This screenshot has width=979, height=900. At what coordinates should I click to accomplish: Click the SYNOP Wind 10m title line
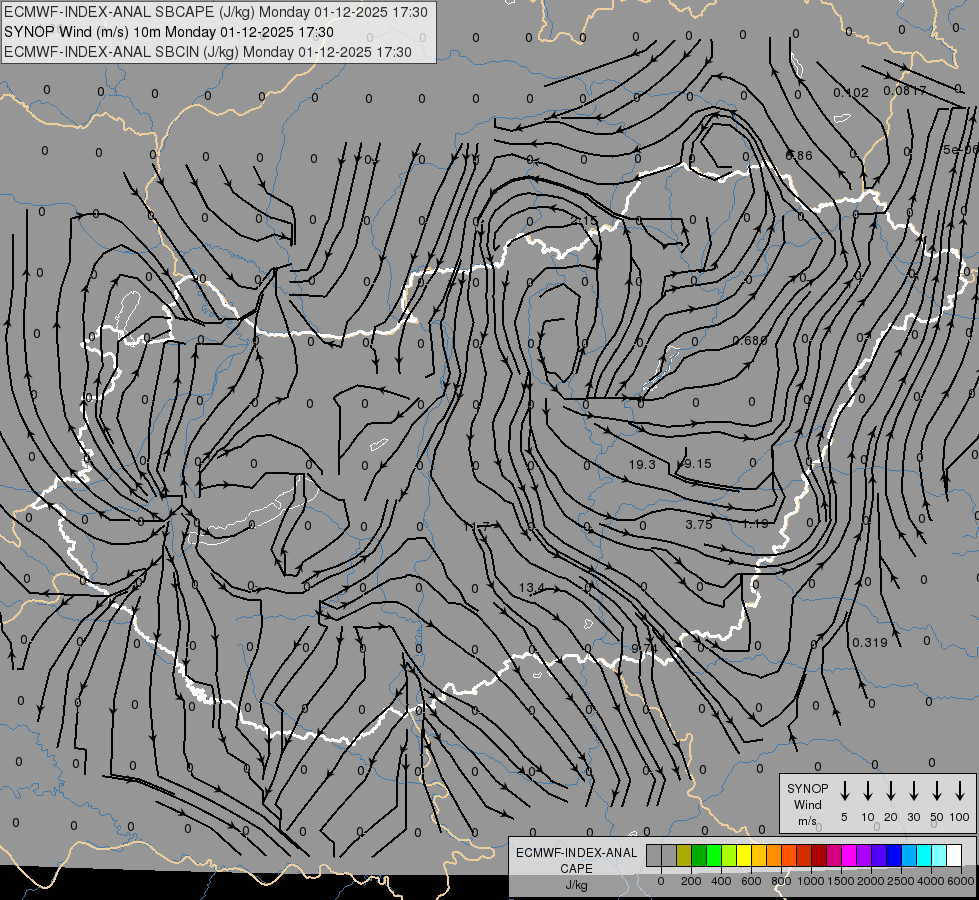pos(169,32)
